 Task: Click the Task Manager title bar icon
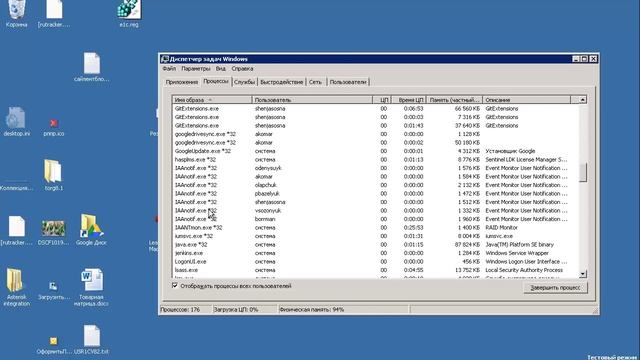click(164, 59)
